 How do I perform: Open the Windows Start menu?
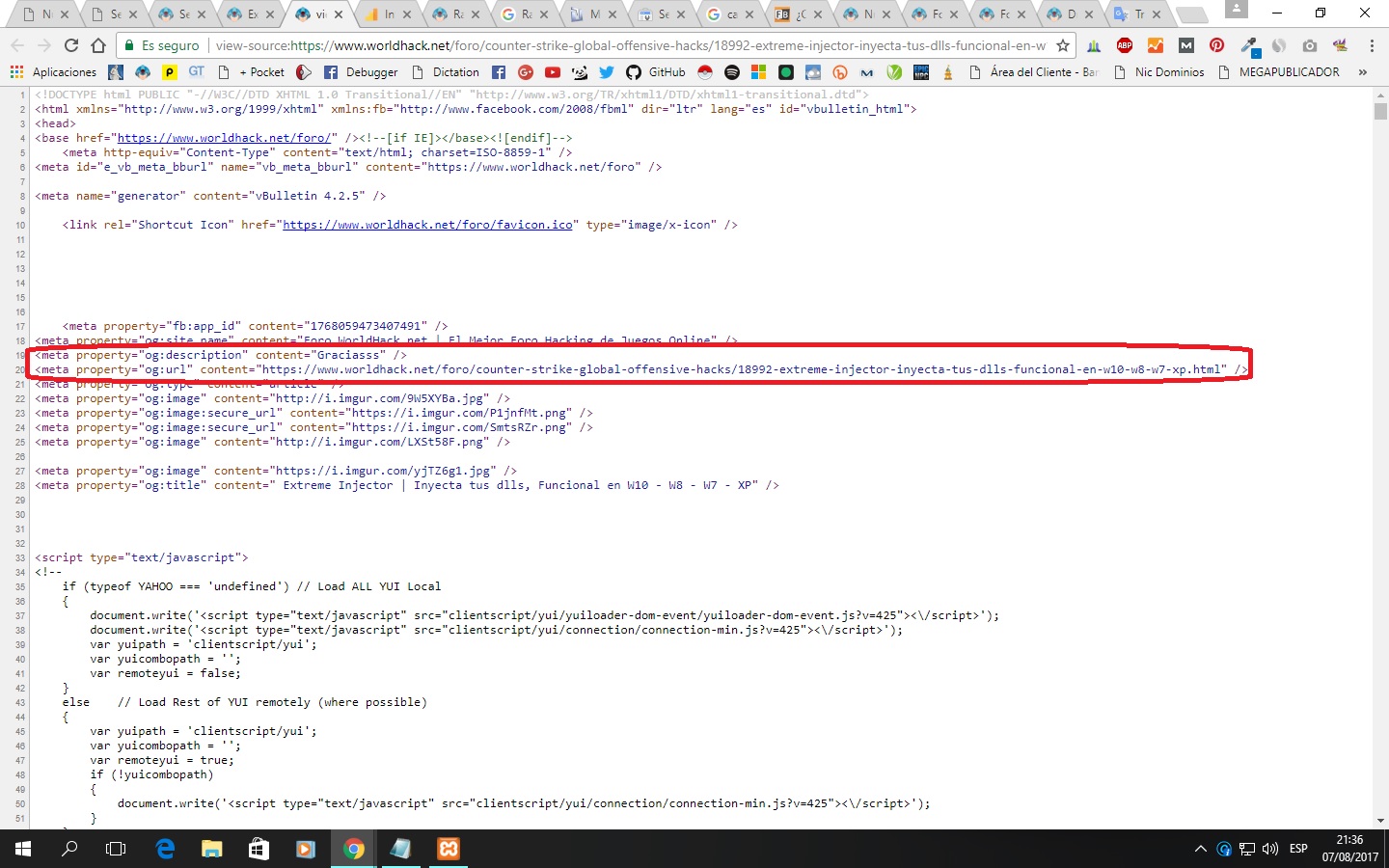pos(23,849)
